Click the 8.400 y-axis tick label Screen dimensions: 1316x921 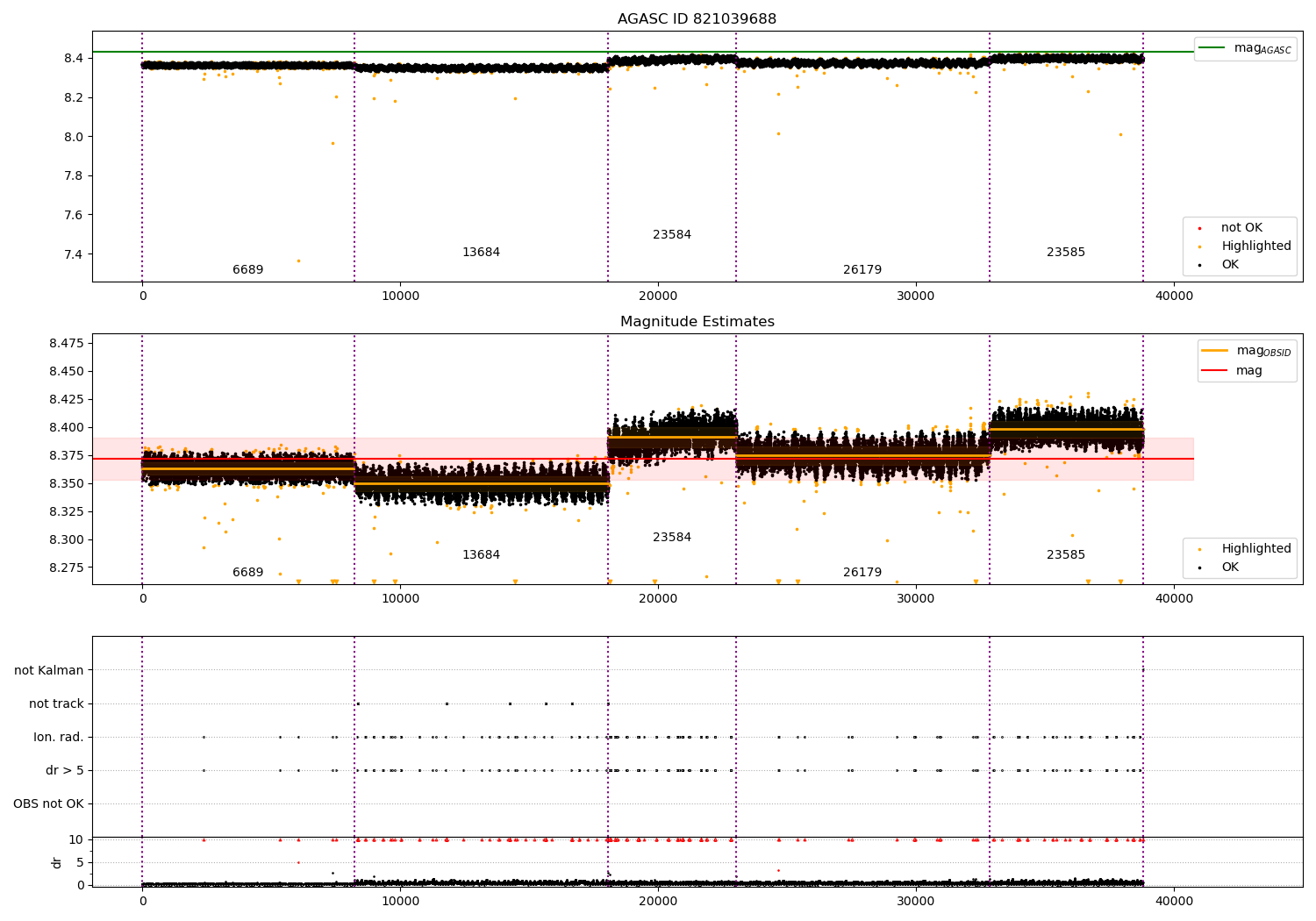tap(67, 428)
